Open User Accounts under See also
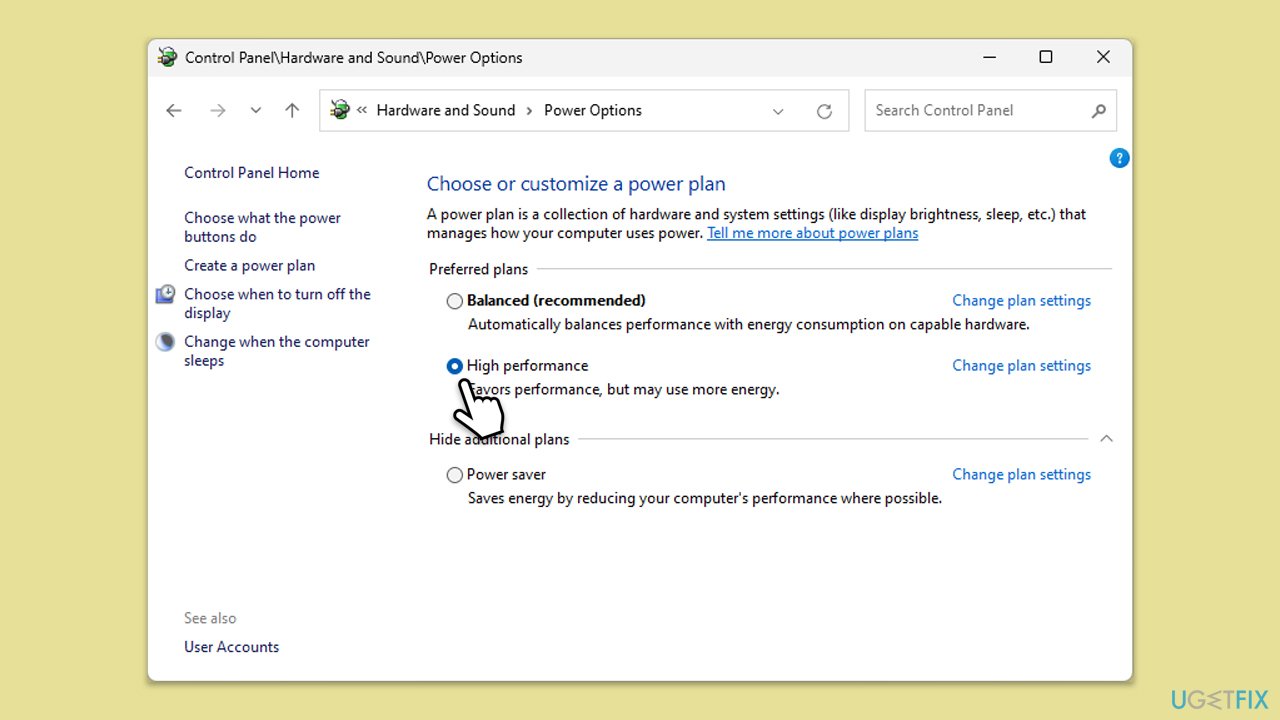The height and width of the screenshot is (720, 1280). (x=231, y=647)
